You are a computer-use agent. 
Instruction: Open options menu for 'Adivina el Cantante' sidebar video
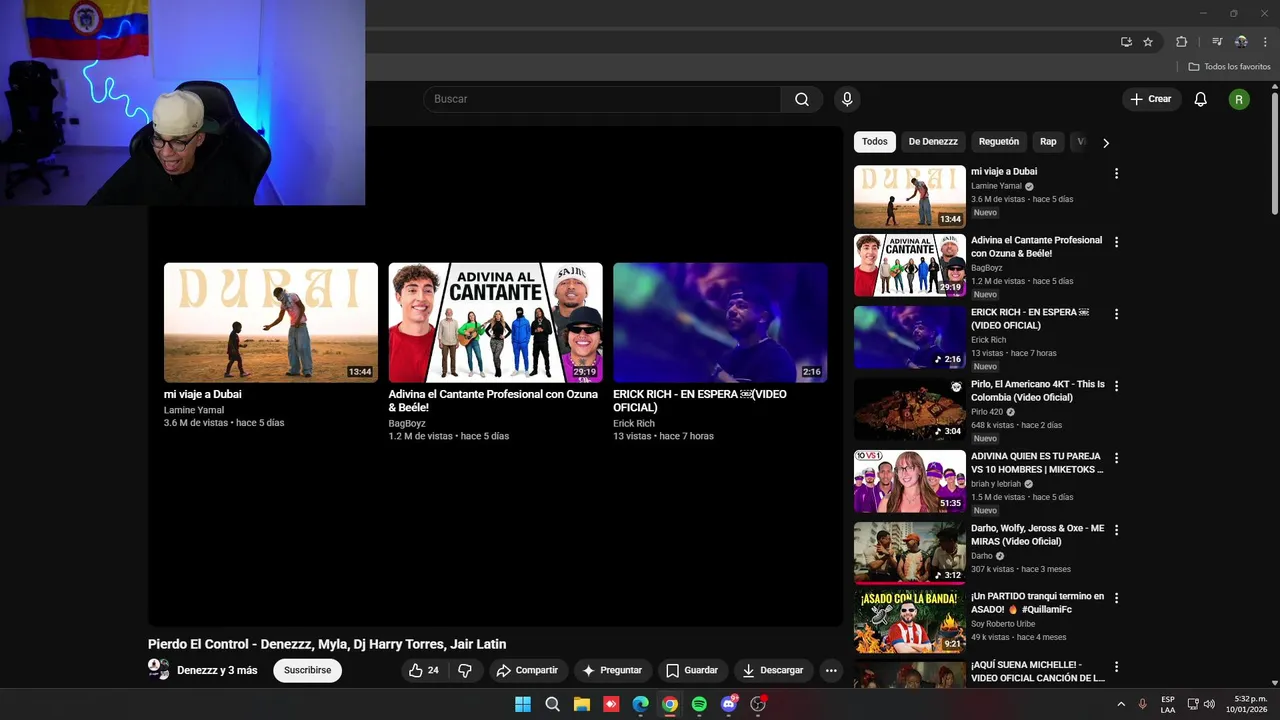tap(1116, 242)
